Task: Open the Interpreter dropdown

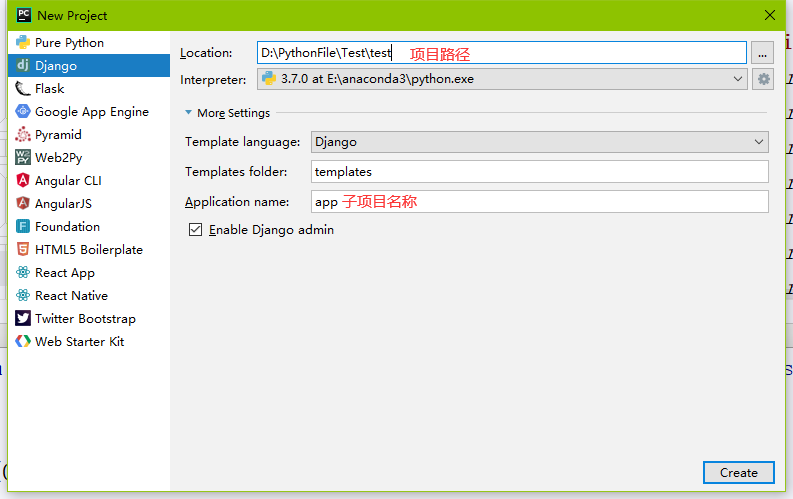Action: (502, 79)
